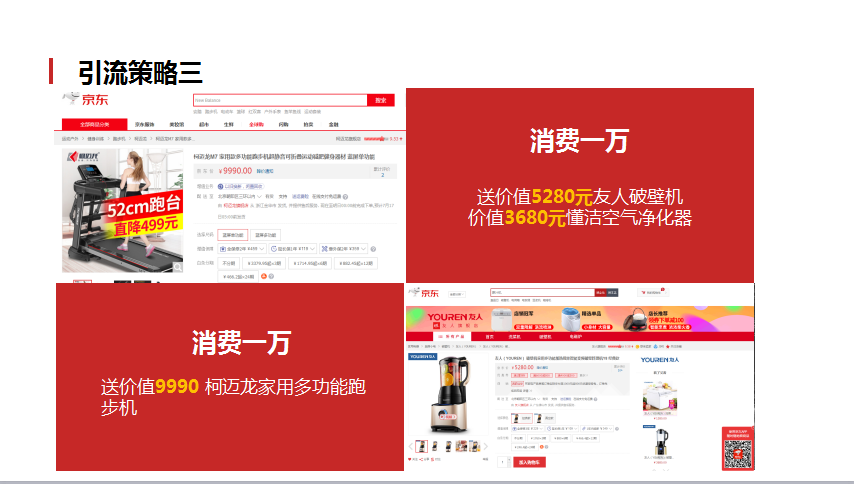Image resolution: width=854 pixels, height=484 pixels.
Task: Open the 京东服饰 navigation item
Action: point(144,125)
